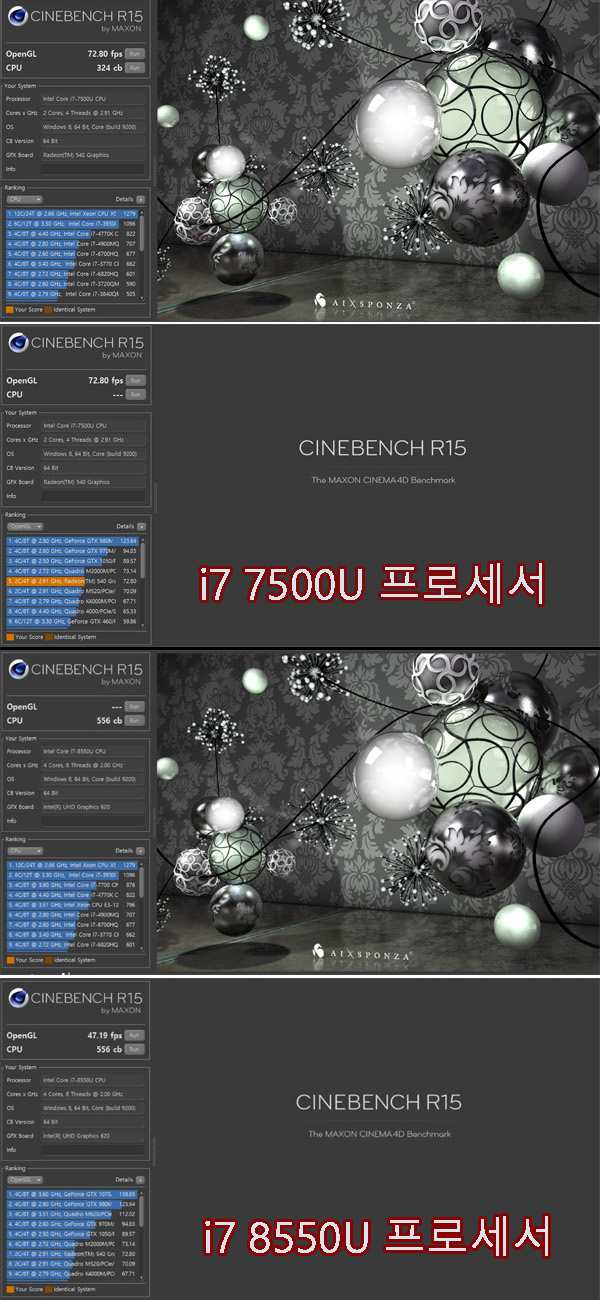600x1300 pixels.
Task: Run CPU test showing 324 cb
Action: point(135,67)
